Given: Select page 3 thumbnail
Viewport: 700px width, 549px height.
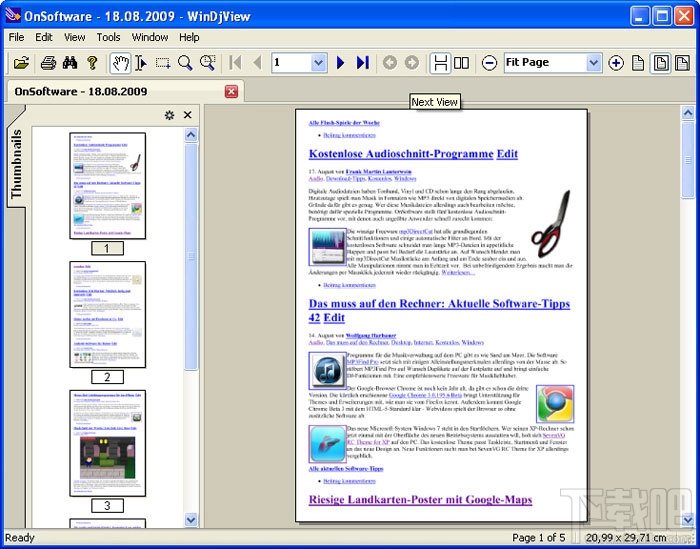Looking at the screenshot, I should coord(108,443).
